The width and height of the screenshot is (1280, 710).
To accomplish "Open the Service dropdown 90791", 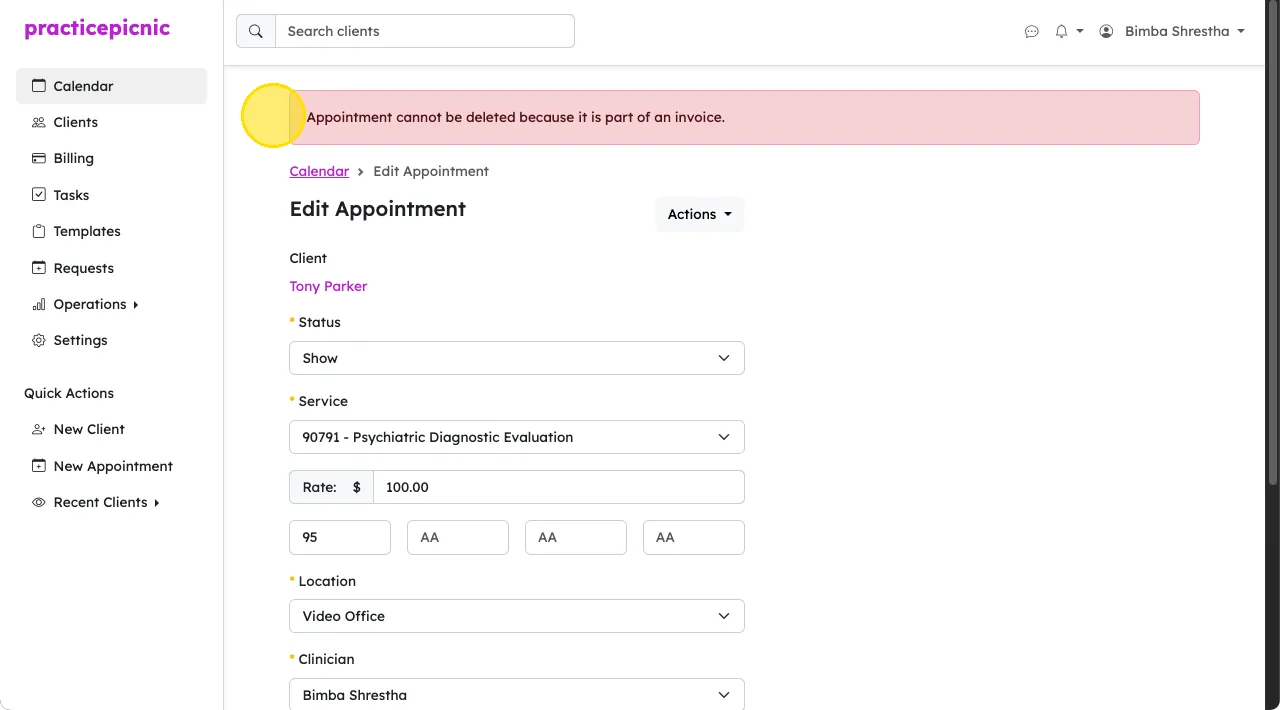I will (x=517, y=437).
